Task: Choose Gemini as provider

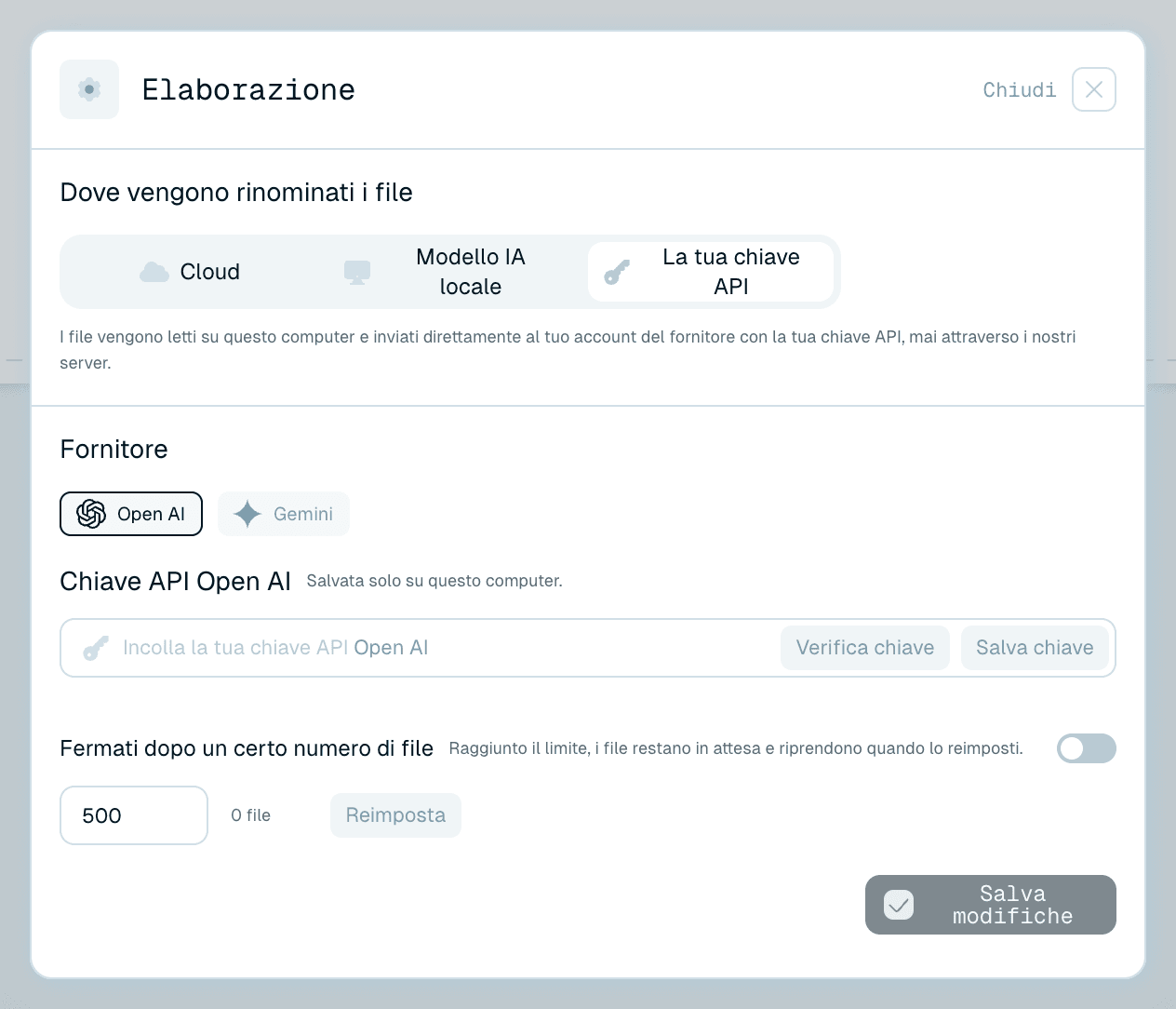Action: (284, 514)
